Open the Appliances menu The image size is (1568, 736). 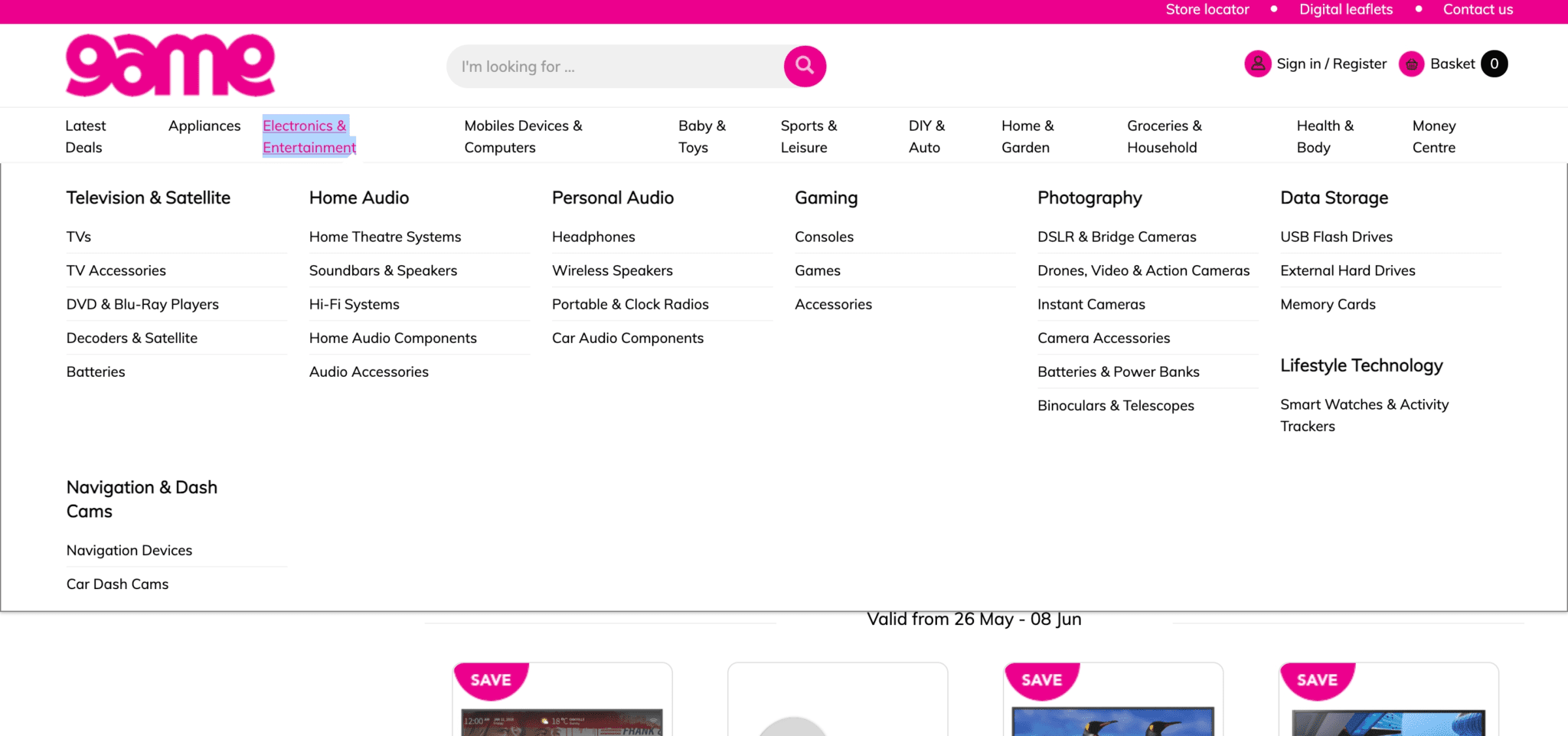pos(204,126)
